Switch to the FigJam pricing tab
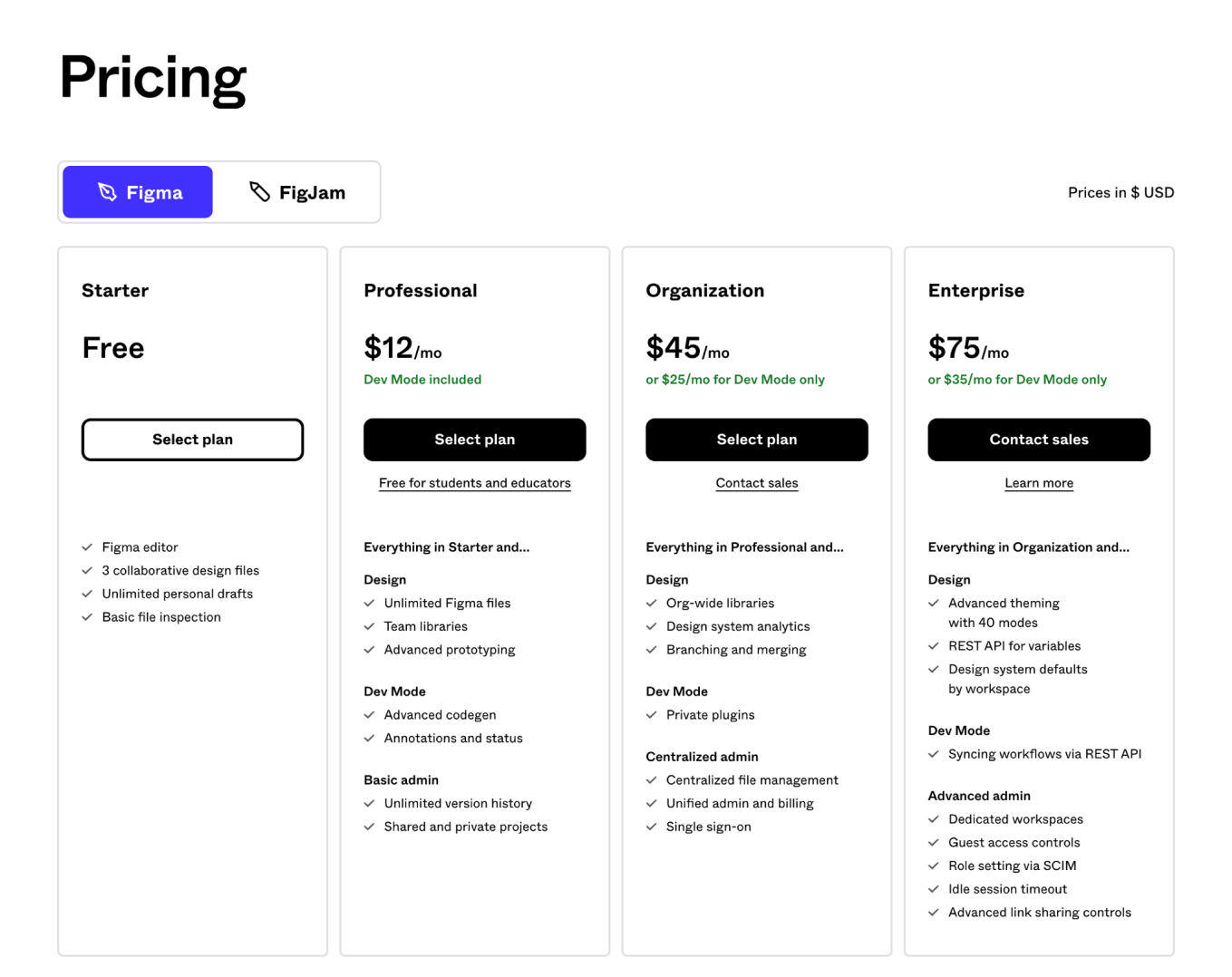This screenshot has height=977, width=1232. [x=297, y=192]
